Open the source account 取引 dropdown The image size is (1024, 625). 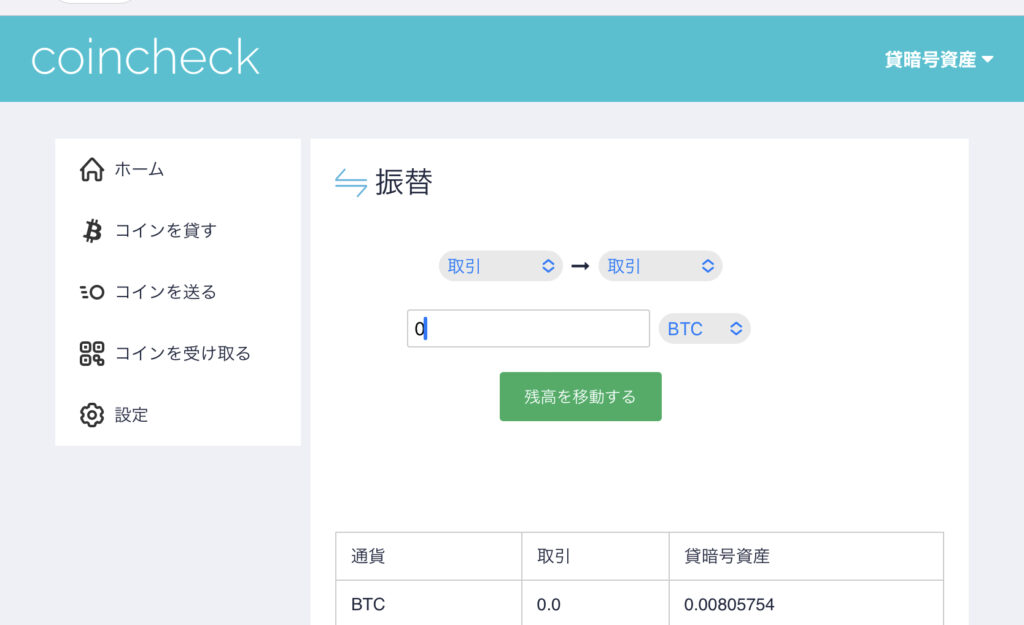500,266
